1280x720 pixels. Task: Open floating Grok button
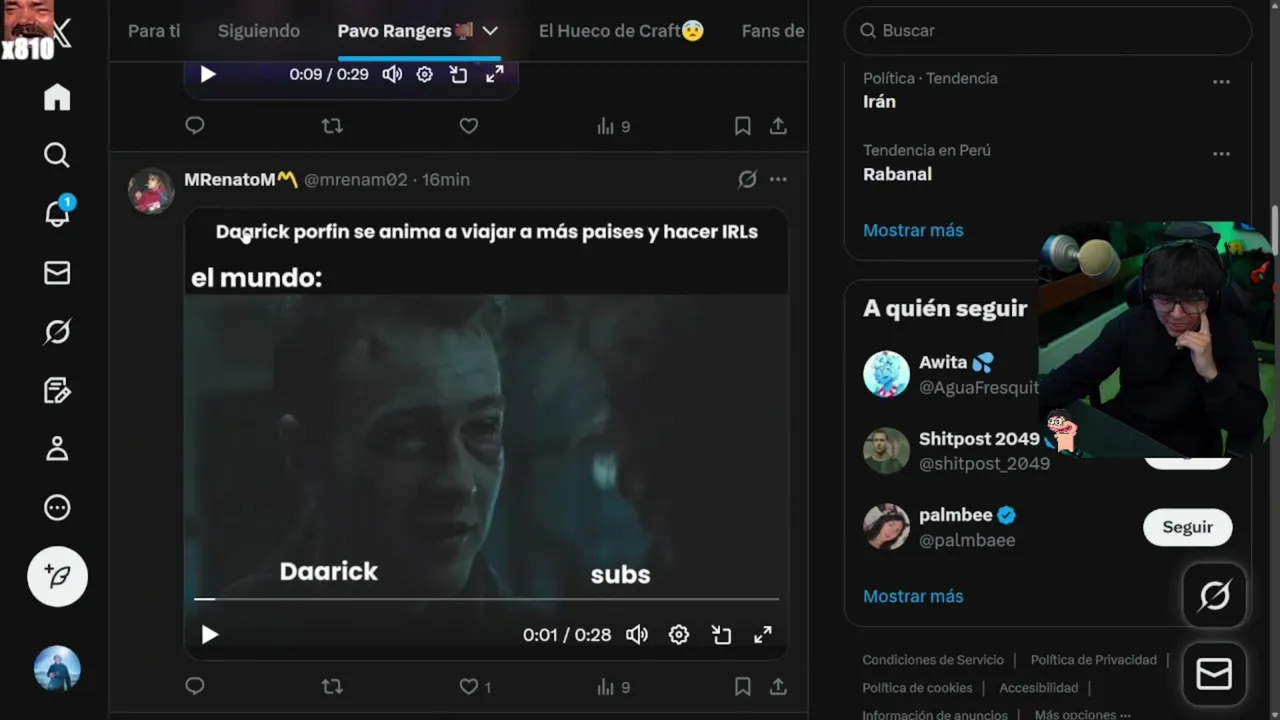click(x=1214, y=596)
